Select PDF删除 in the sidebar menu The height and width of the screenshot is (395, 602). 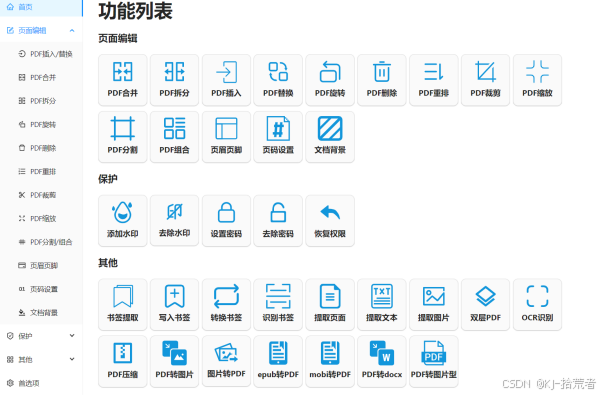pos(41,148)
